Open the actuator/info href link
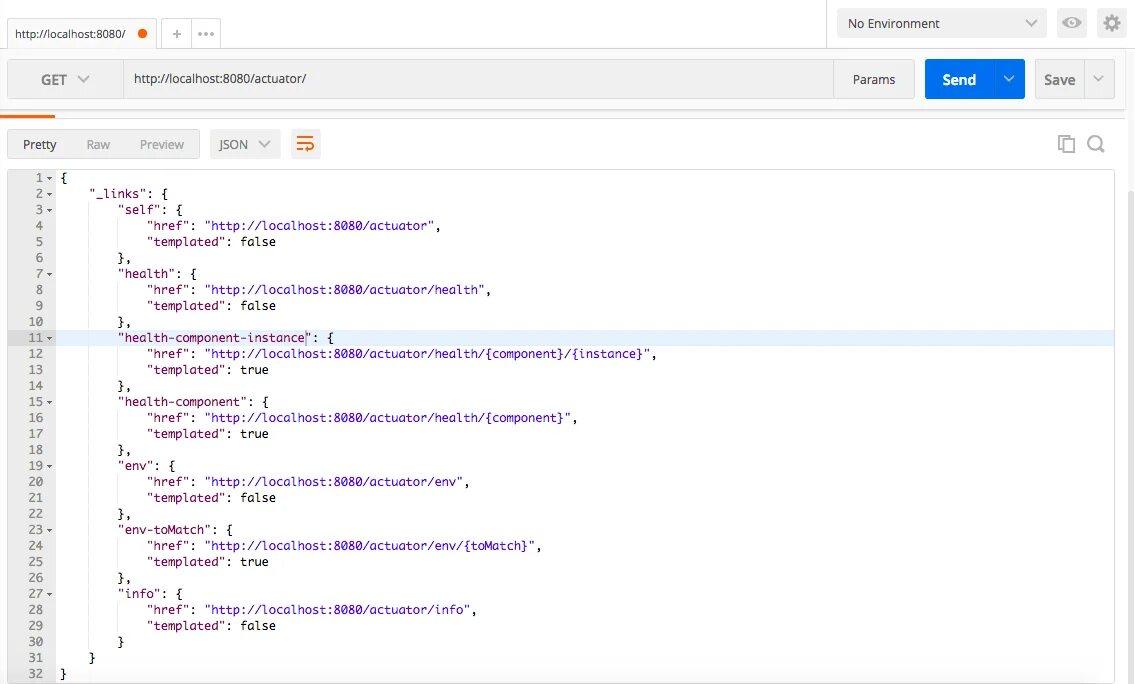The image size is (1135, 684). point(337,609)
